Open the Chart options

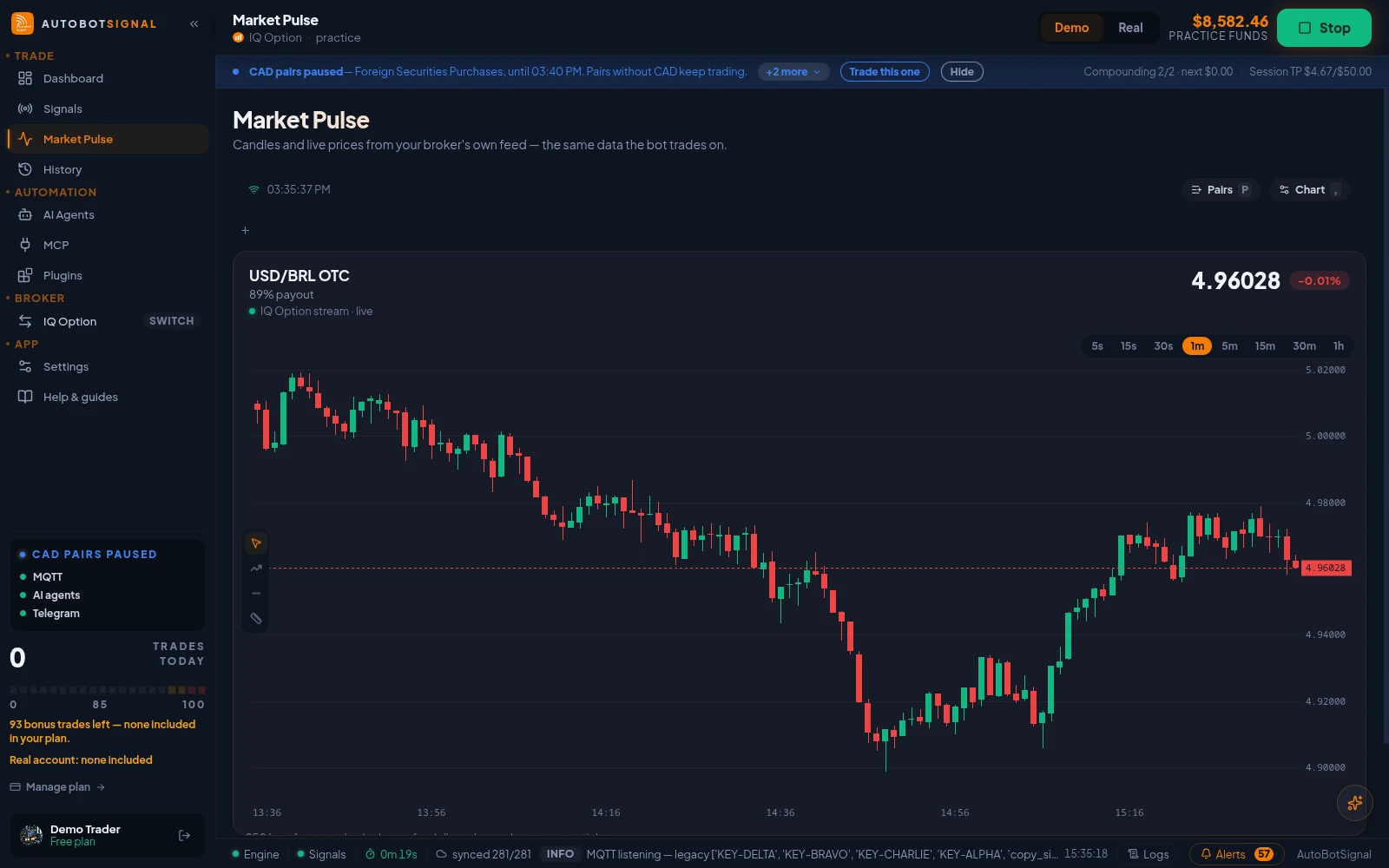coord(1310,190)
